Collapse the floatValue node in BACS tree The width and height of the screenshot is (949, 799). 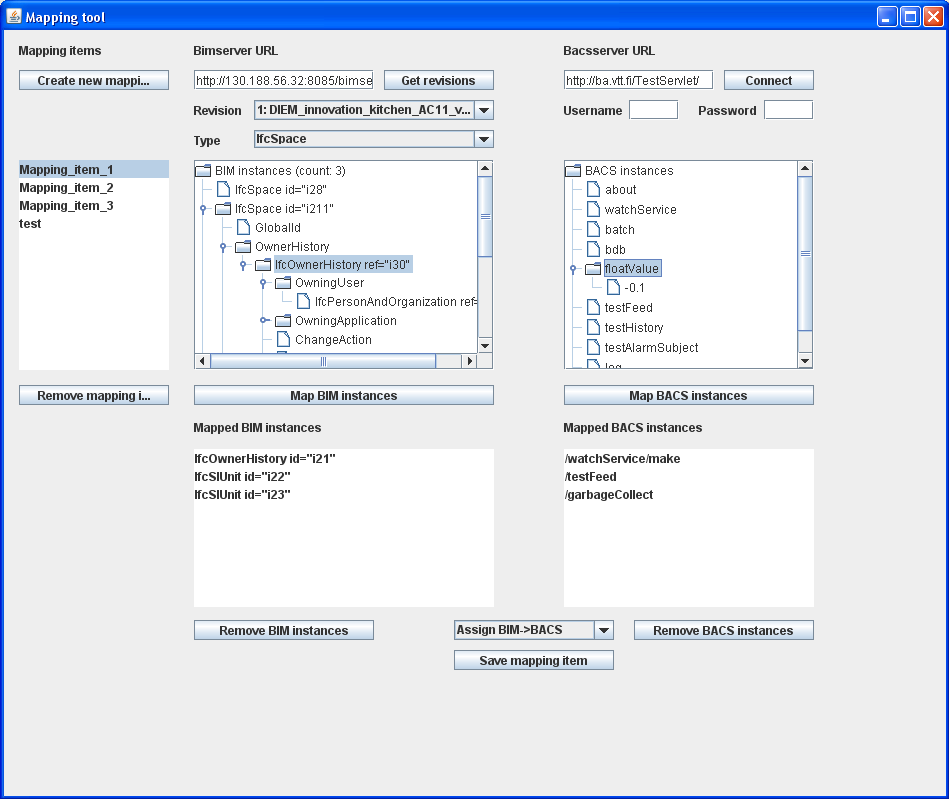coord(573,269)
